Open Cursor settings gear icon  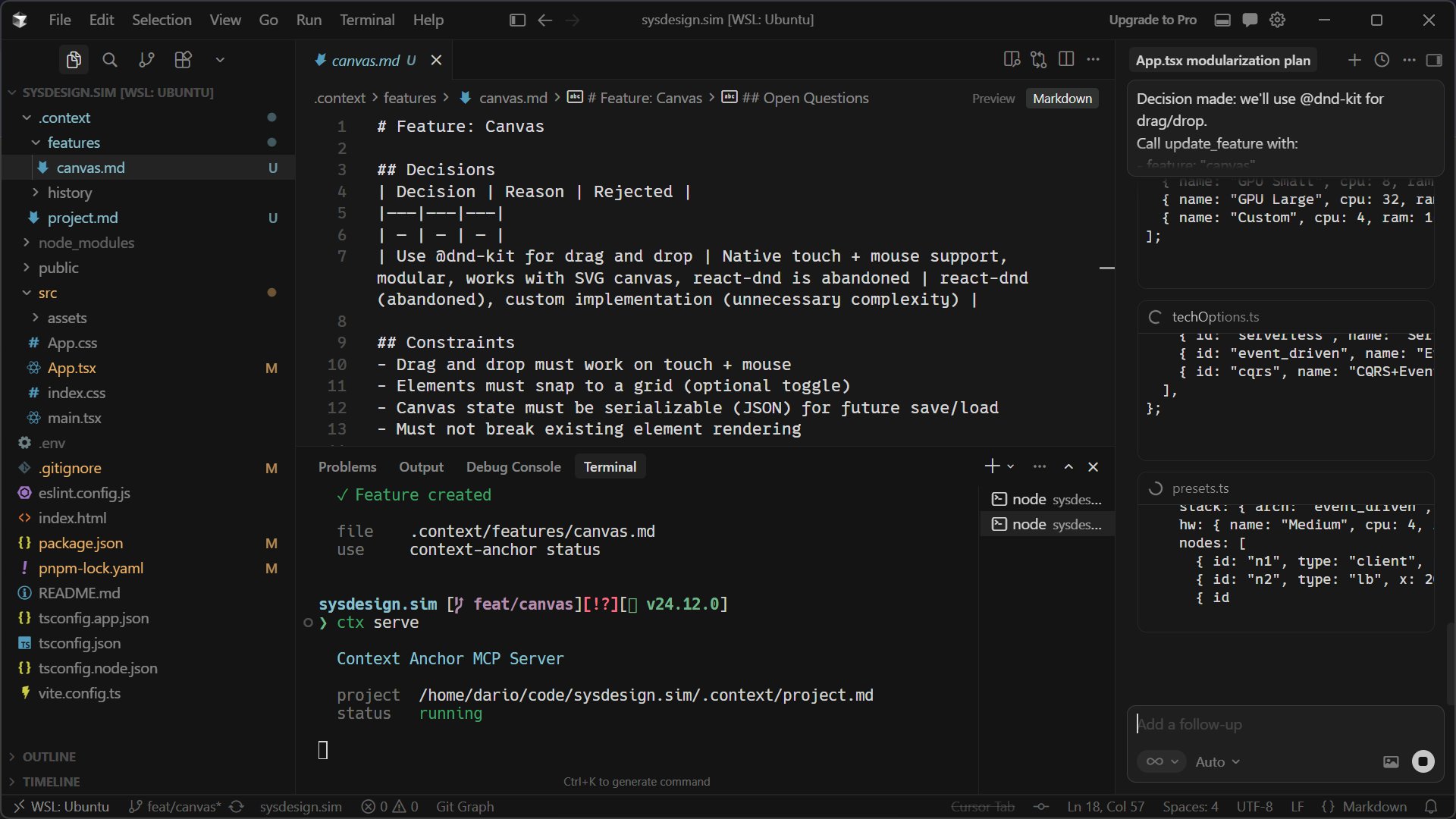(1278, 20)
